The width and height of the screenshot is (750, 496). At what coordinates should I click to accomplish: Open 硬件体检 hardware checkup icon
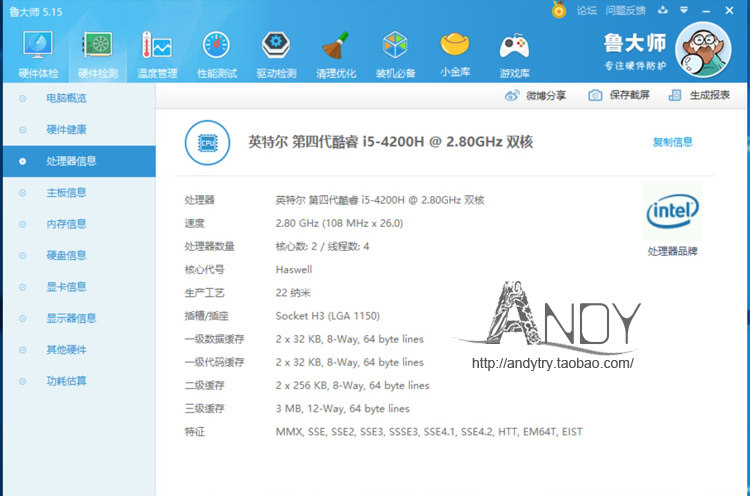[38, 45]
